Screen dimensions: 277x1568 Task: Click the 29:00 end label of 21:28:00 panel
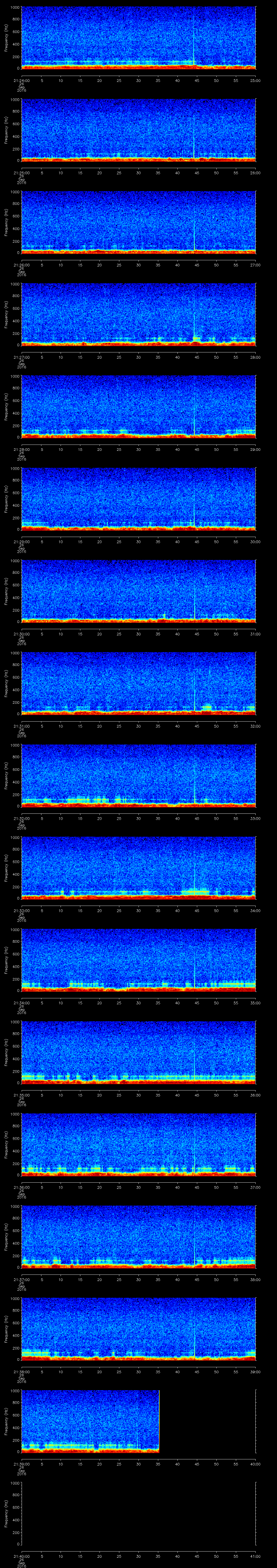tap(255, 449)
